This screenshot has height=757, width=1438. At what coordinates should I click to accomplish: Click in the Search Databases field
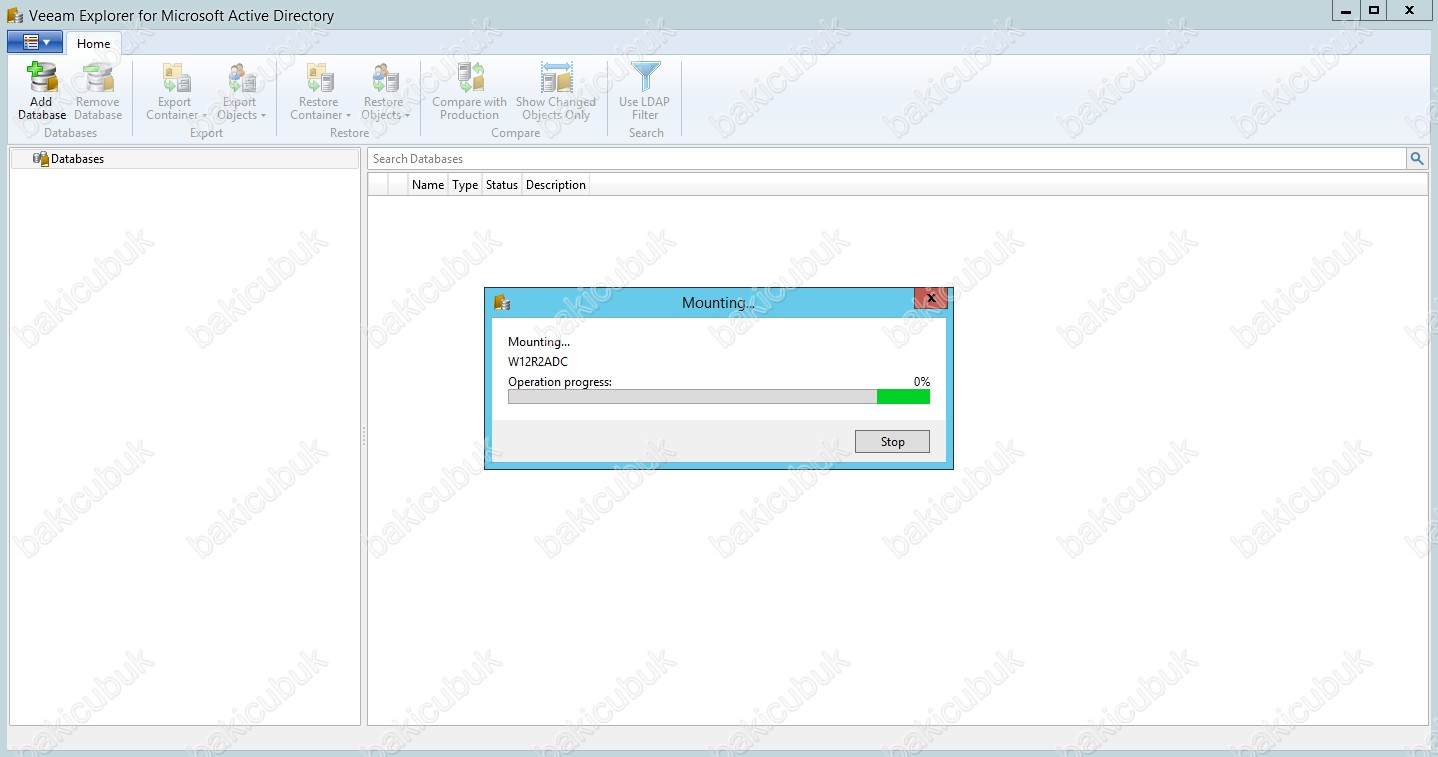pos(885,159)
